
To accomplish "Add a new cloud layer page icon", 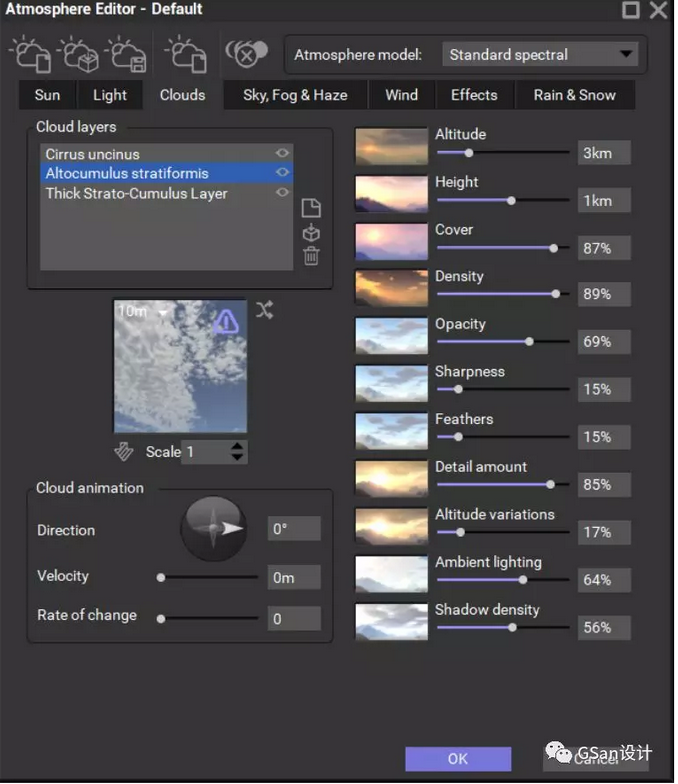I will (311, 208).
